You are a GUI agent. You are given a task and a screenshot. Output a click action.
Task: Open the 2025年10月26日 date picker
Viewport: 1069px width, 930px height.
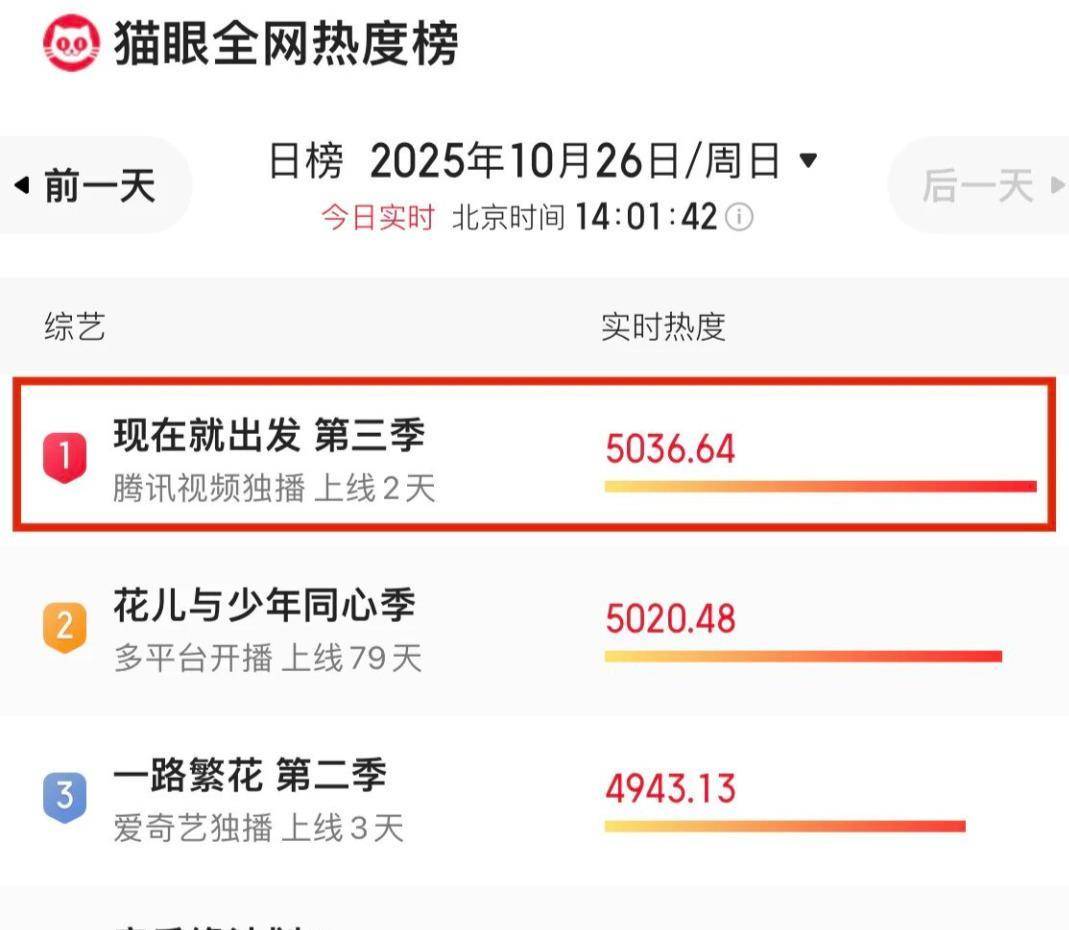point(575,160)
